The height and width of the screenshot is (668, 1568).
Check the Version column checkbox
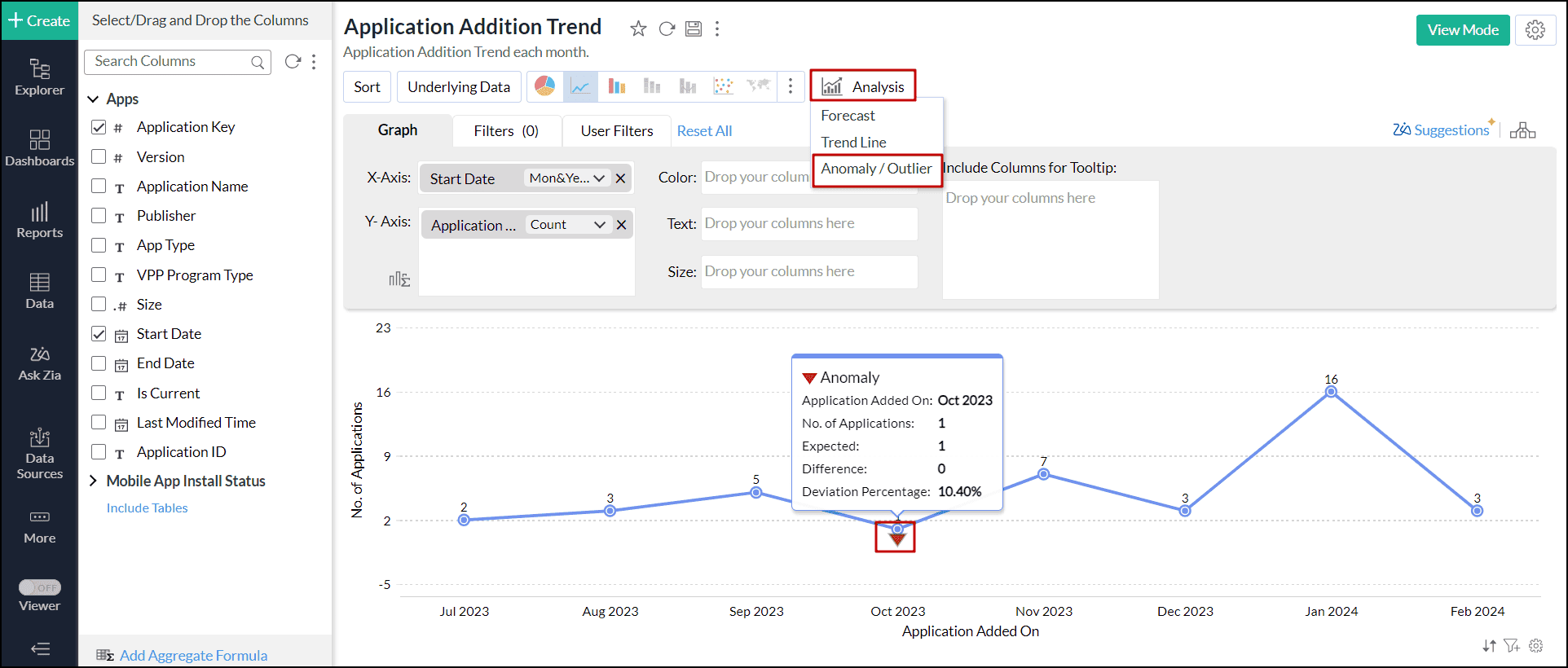99,156
